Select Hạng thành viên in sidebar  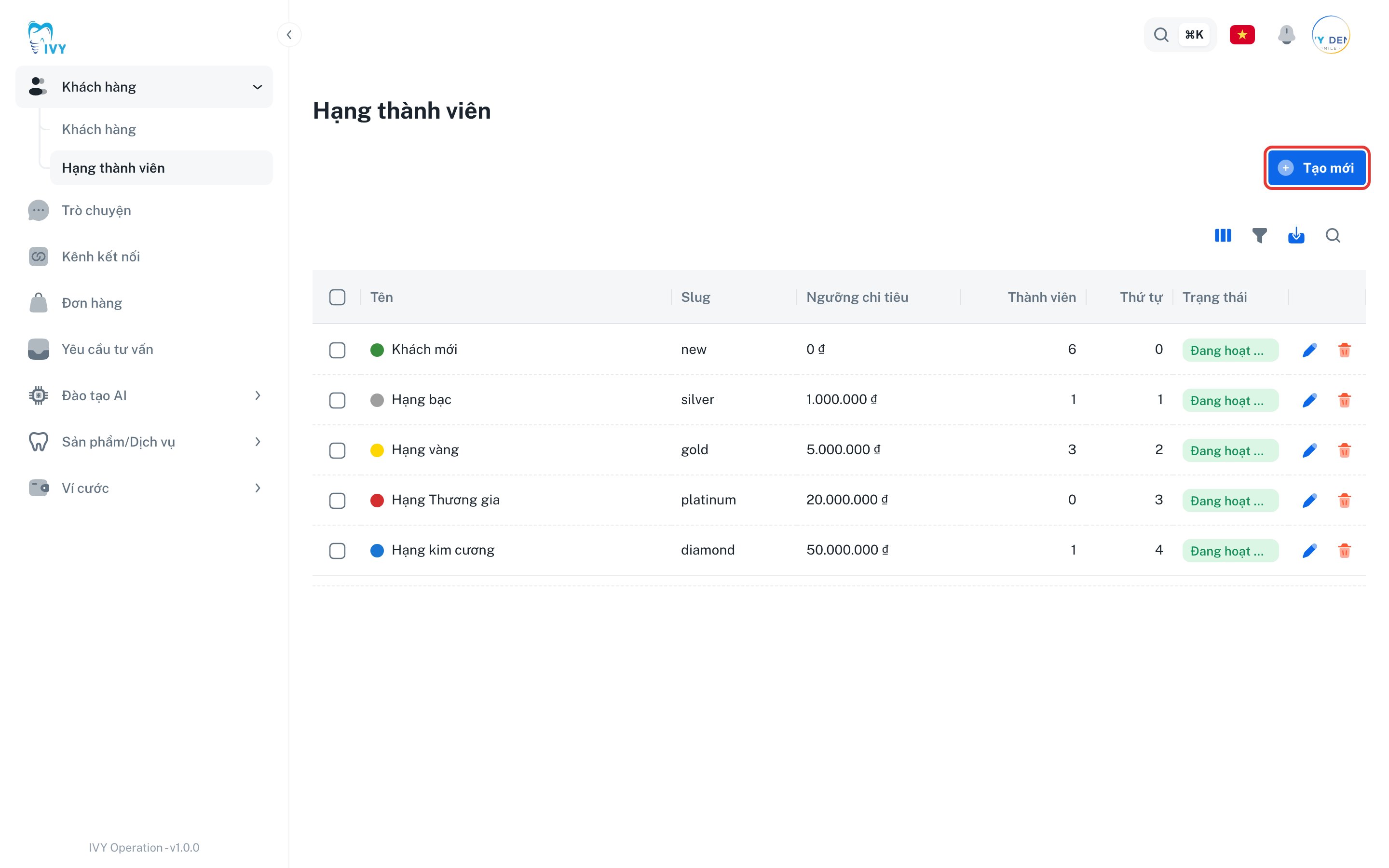tap(161, 168)
